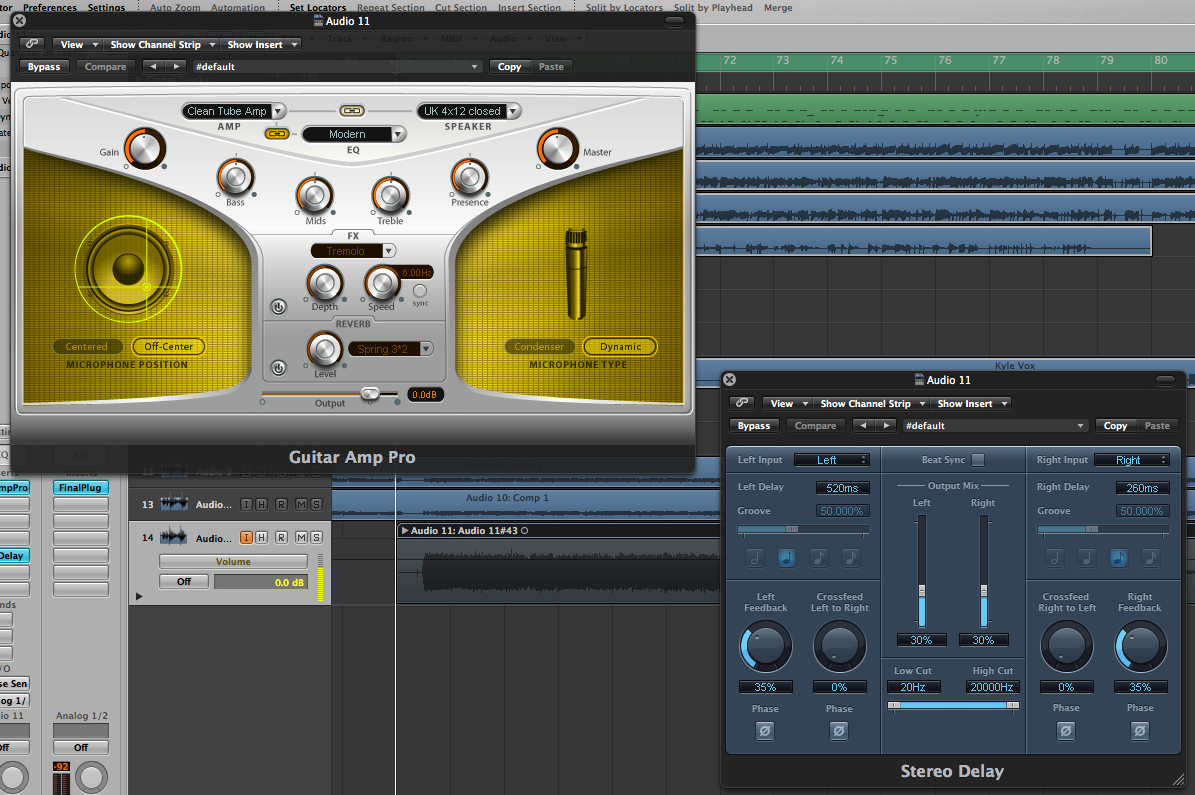
Task: Click Bypass button in Guitar Amp Pro
Action: point(44,67)
